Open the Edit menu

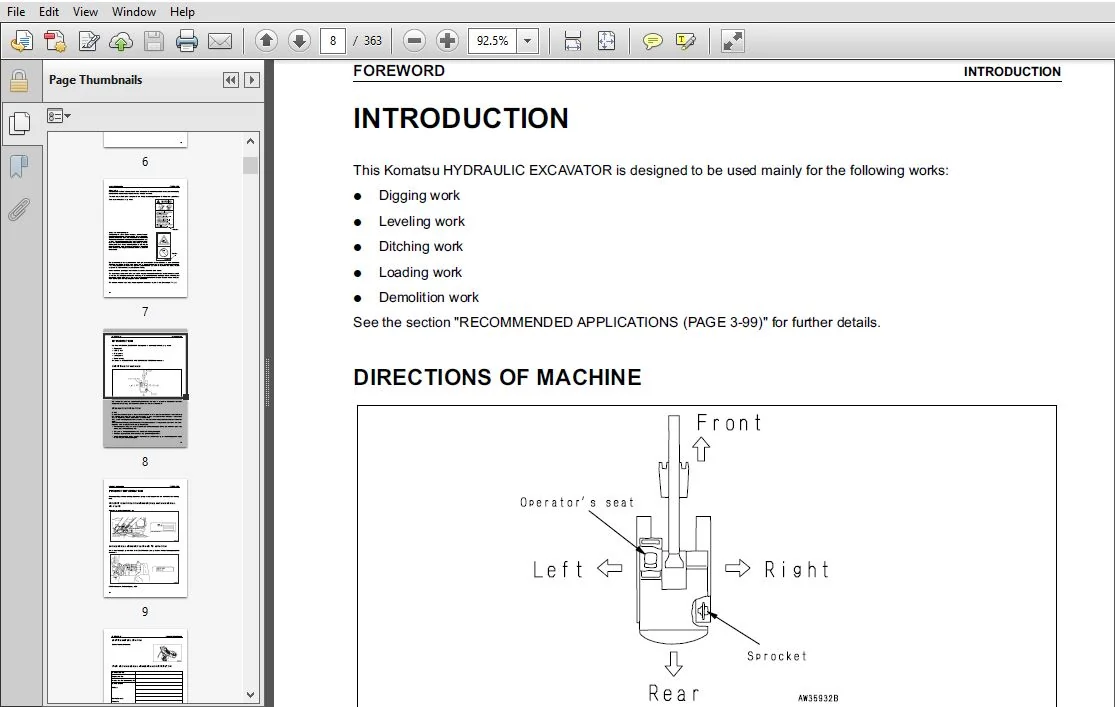49,11
